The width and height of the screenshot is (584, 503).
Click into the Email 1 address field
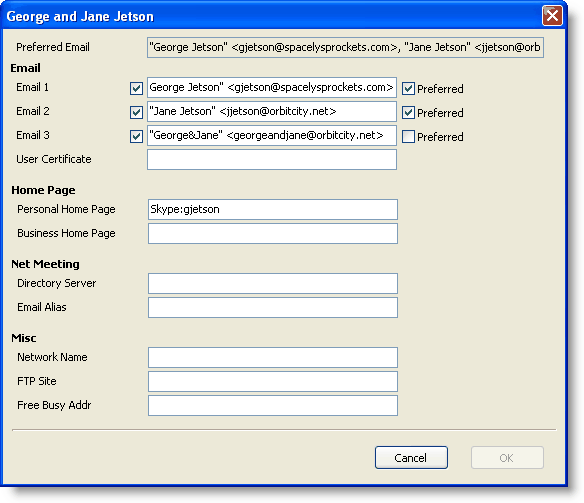tap(272, 87)
